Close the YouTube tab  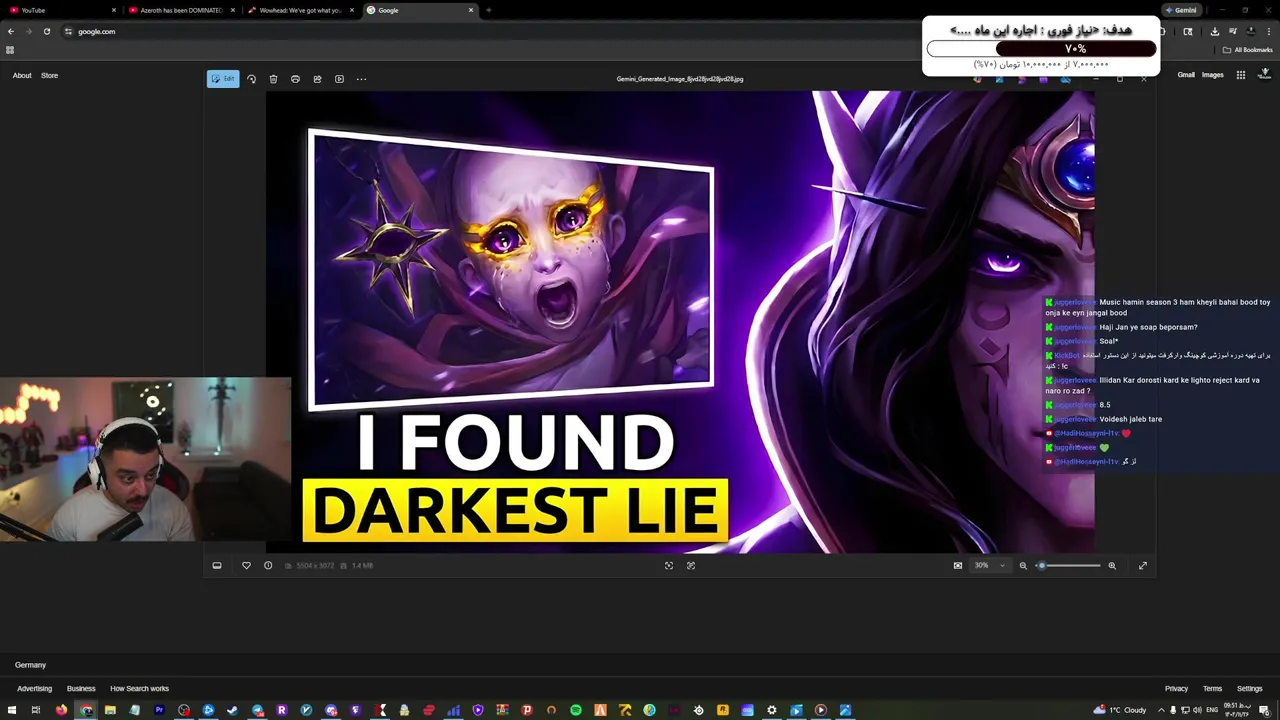[114, 10]
